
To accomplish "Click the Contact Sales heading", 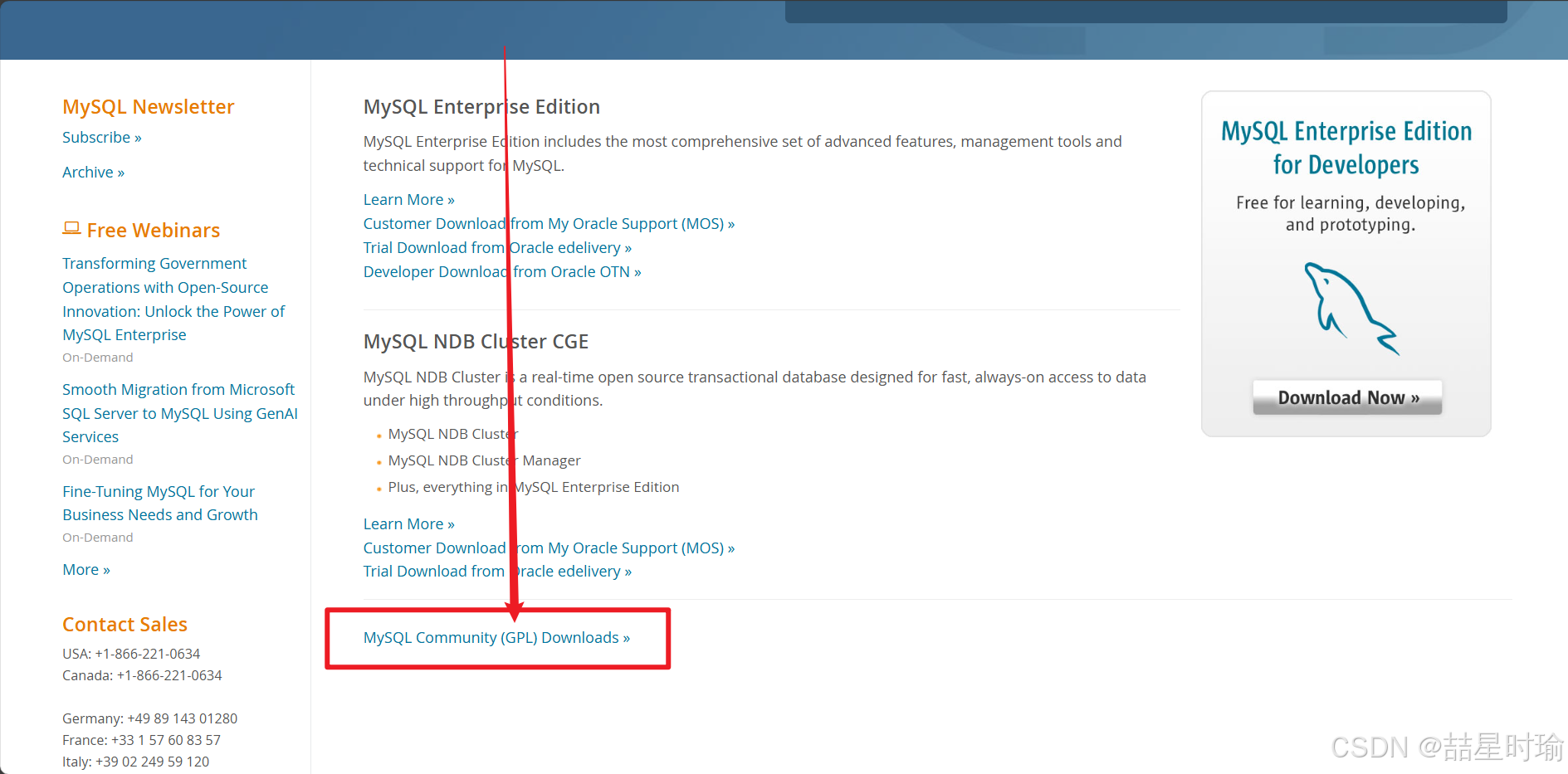I will click(125, 625).
